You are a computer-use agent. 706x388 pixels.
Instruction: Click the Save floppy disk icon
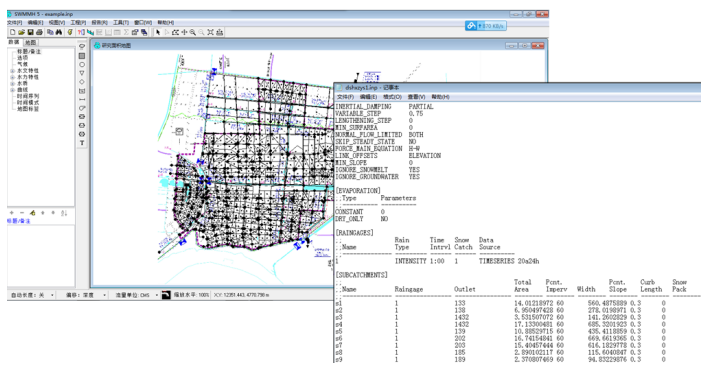click(x=30, y=32)
